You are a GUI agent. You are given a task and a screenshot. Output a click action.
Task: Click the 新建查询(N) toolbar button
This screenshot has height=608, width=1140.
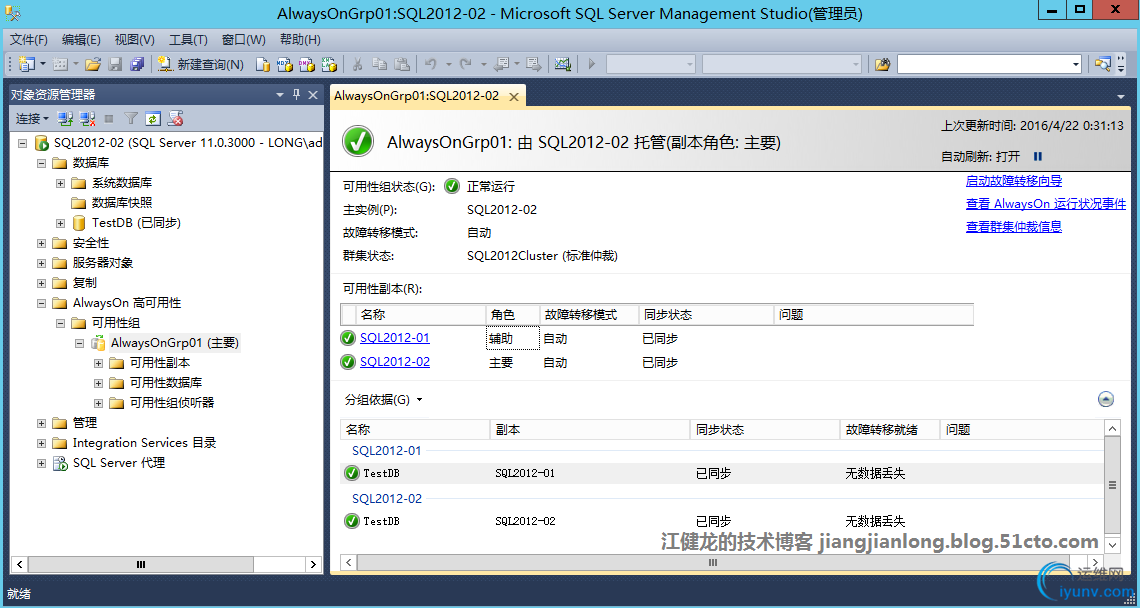point(201,64)
